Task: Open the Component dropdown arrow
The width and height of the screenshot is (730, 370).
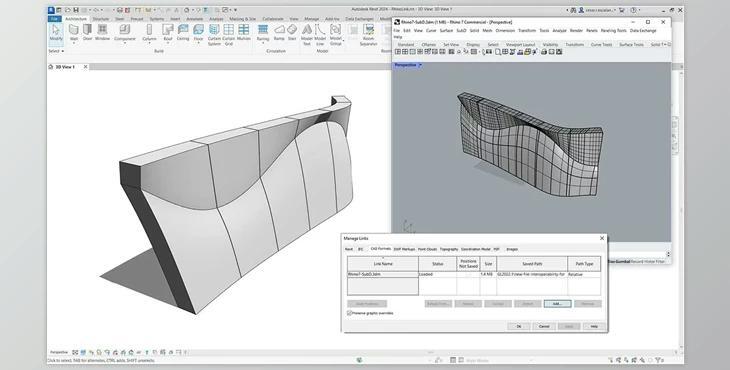Action: pyautogui.click(x=124, y=42)
